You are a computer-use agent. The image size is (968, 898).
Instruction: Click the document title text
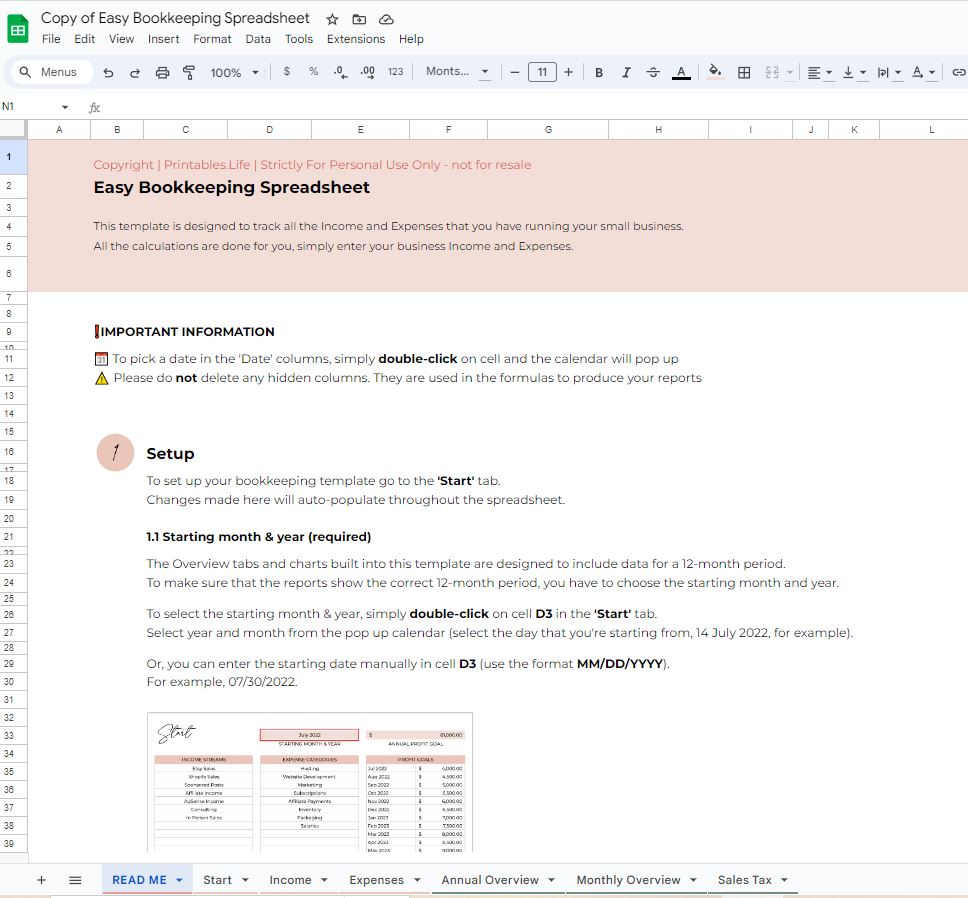175,19
